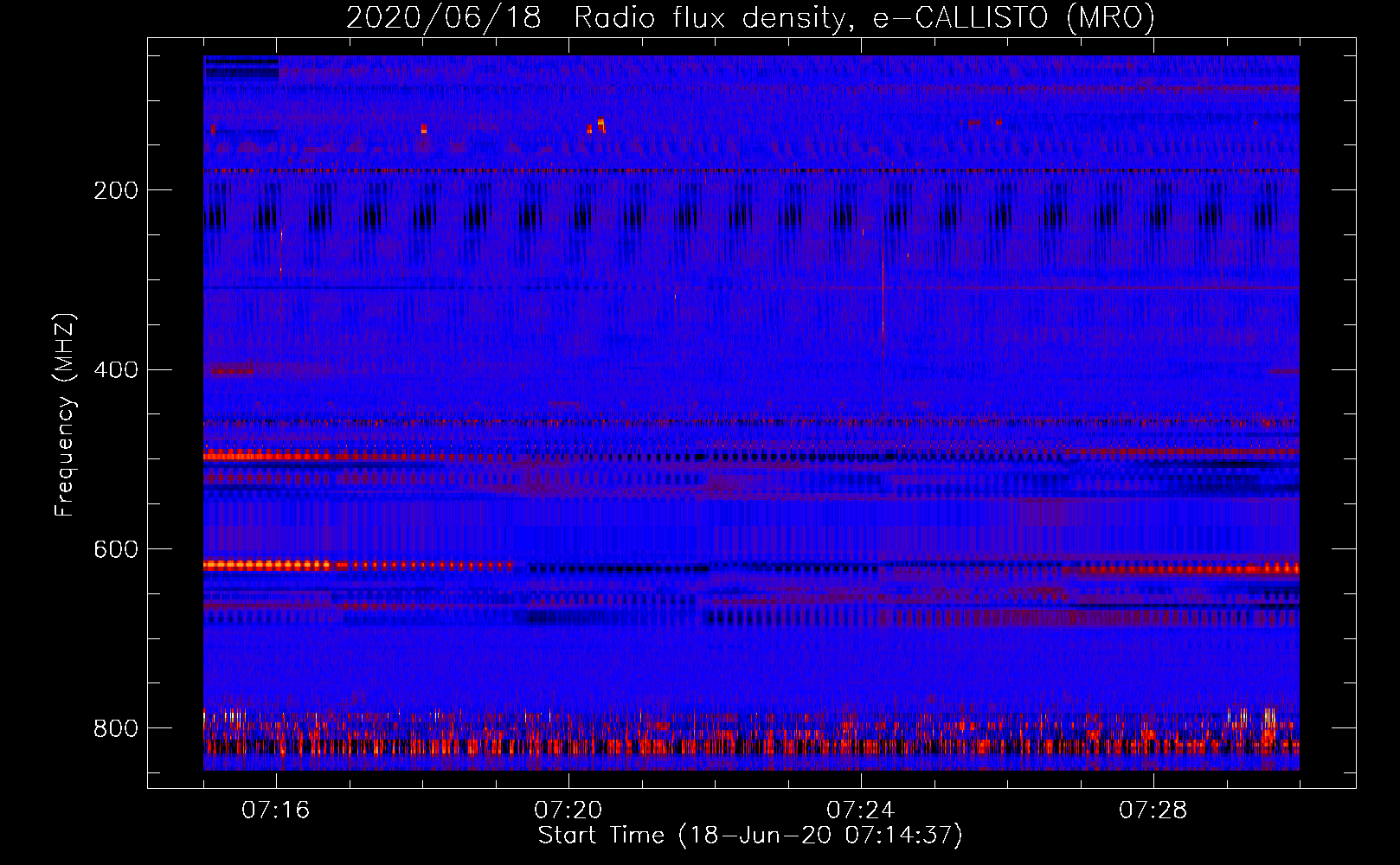
Task: Click the 600 frequency tick label
Action: click(x=116, y=549)
